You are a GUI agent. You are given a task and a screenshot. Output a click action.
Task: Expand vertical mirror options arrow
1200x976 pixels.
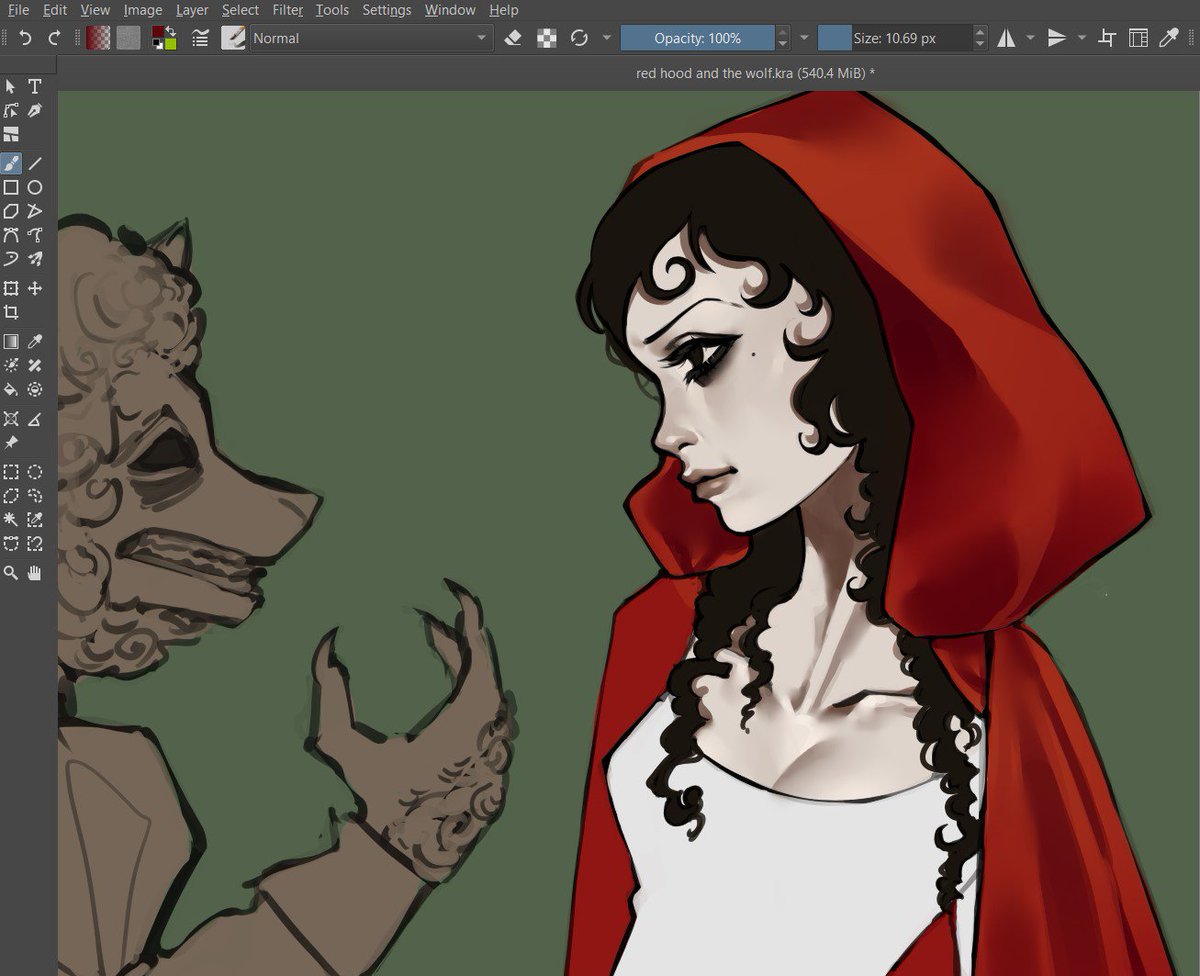pyautogui.click(x=1081, y=38)
